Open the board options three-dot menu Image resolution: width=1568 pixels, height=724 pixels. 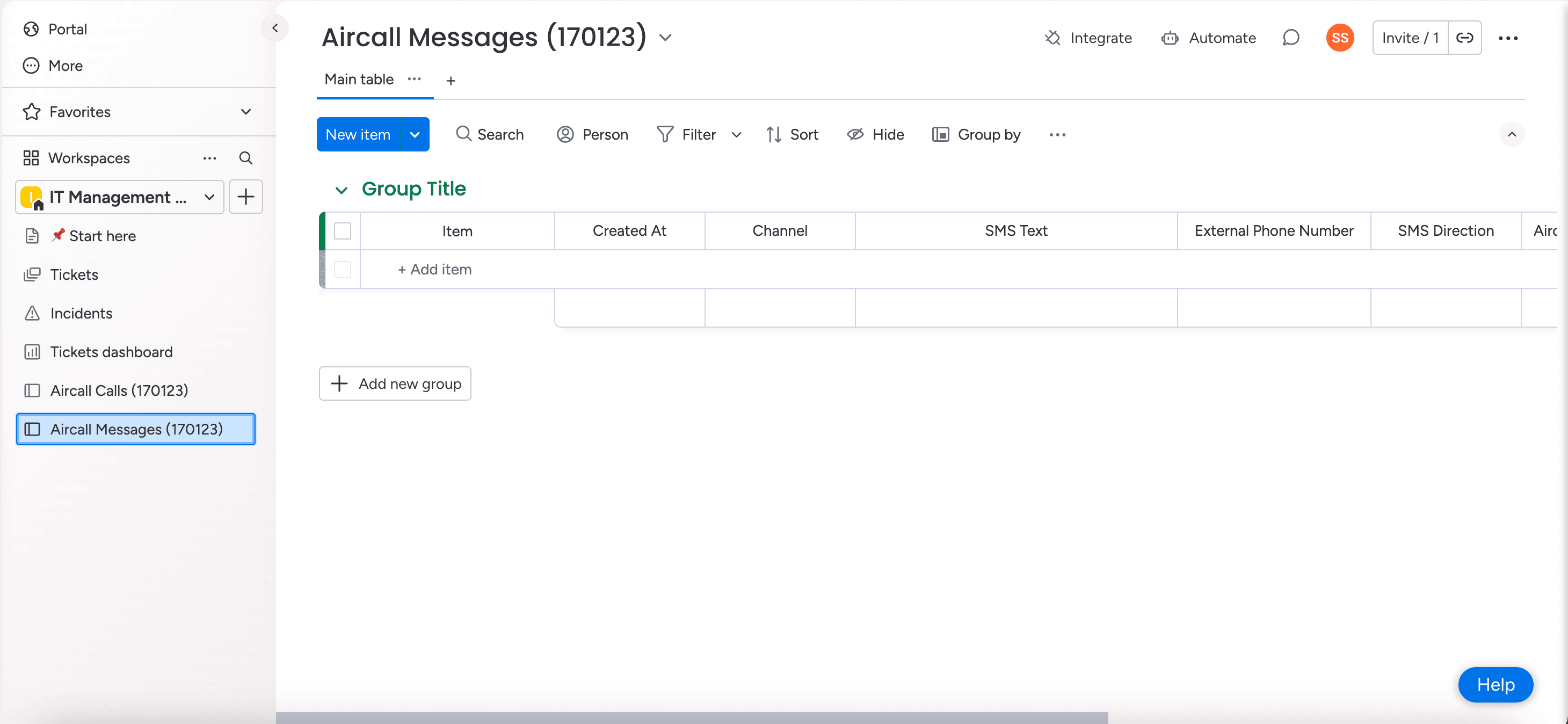click(1508, 38)
